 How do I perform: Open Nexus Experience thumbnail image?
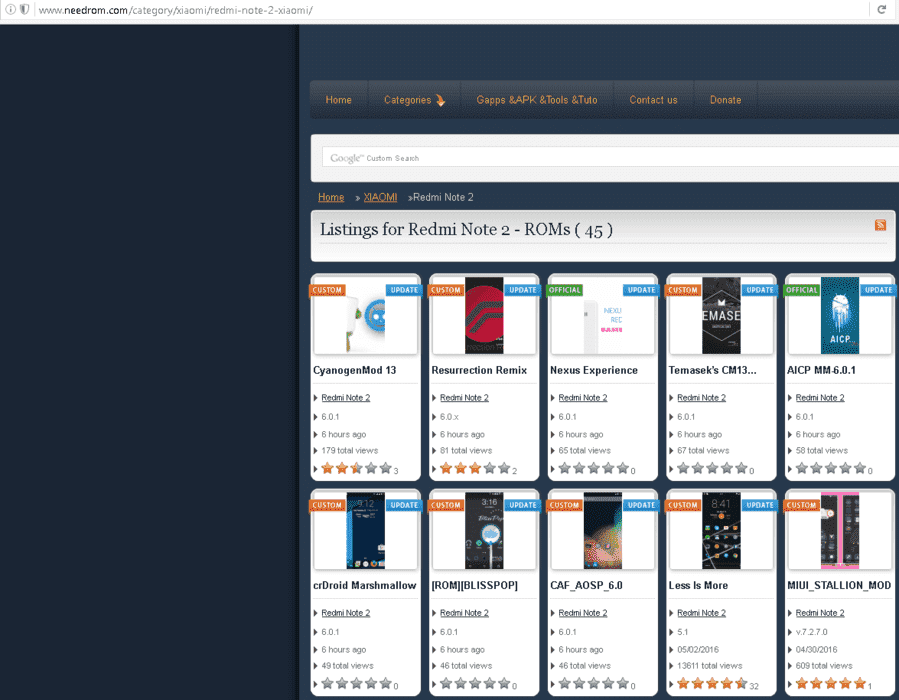tap(603, 315)
